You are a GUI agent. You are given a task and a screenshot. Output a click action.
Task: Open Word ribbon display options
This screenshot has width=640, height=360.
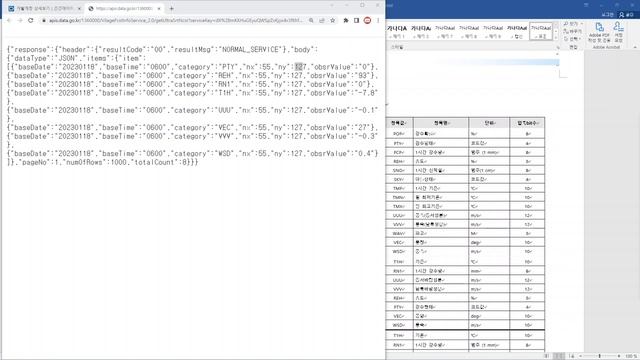586,5
